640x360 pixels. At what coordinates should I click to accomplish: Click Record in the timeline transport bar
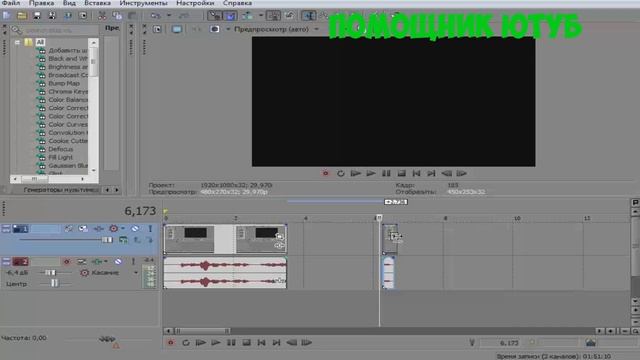click(x=171, y=343)
